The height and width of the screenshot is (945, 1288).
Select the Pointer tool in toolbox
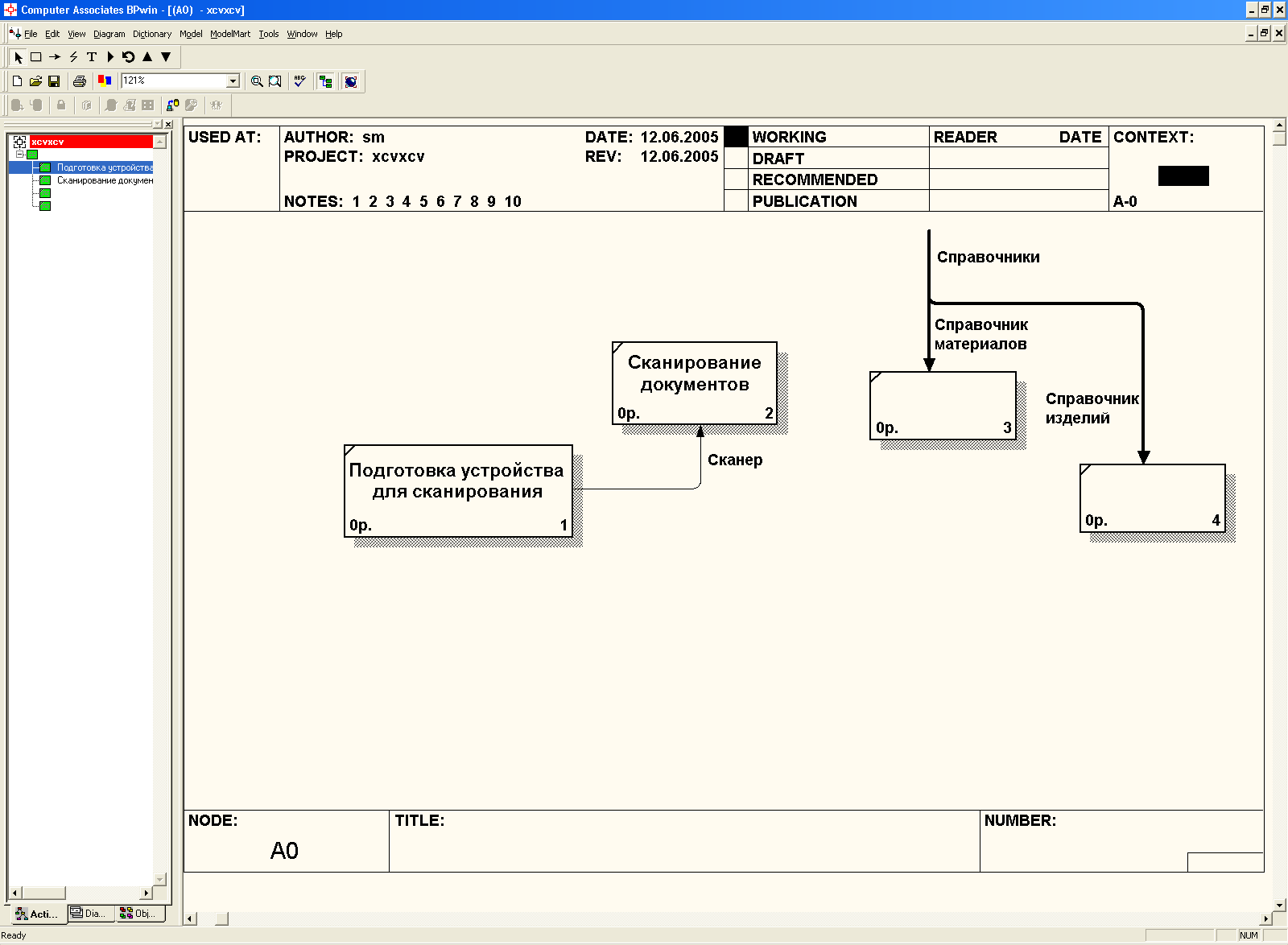pyautogui.click(x=19, y=57)
